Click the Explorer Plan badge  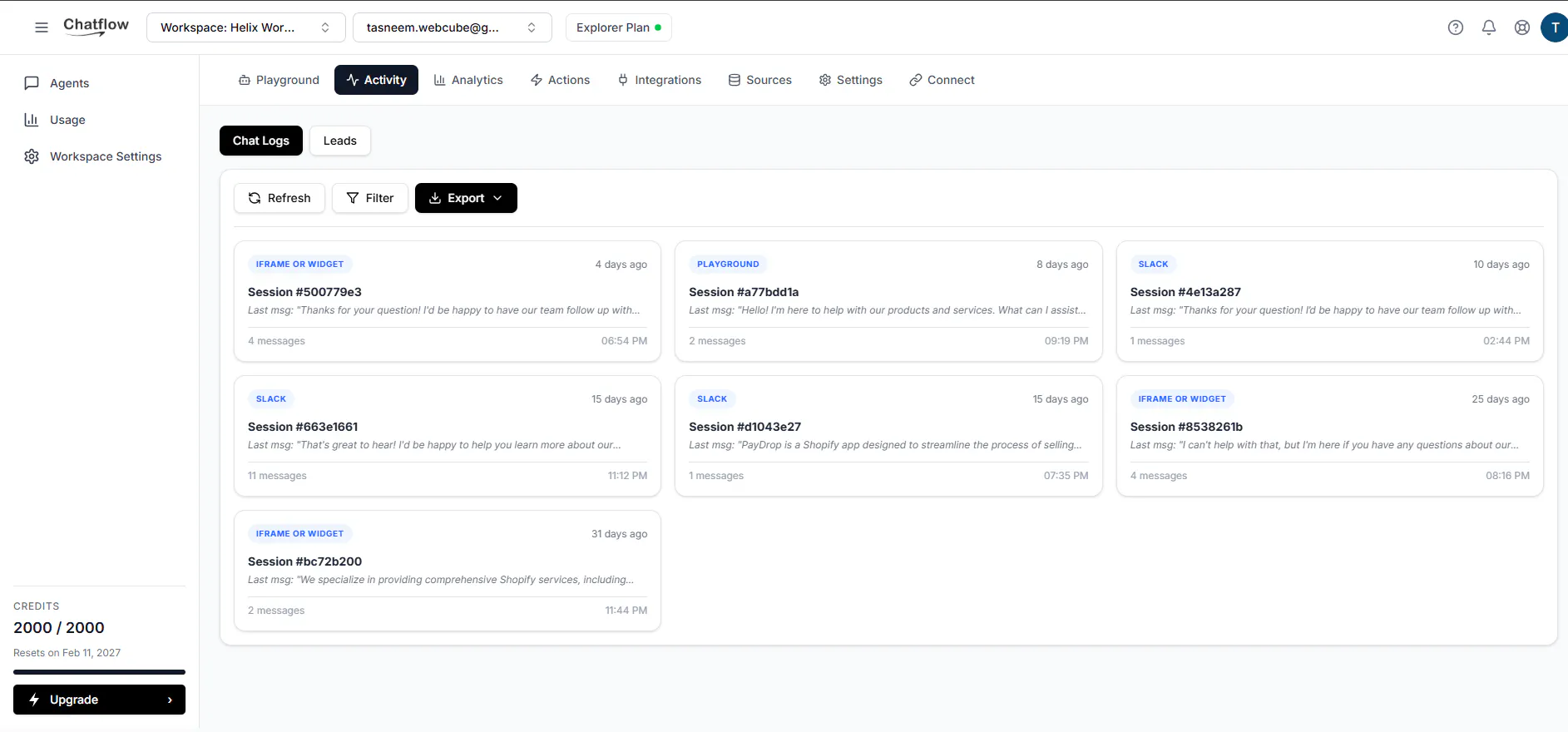coord(619,27)
